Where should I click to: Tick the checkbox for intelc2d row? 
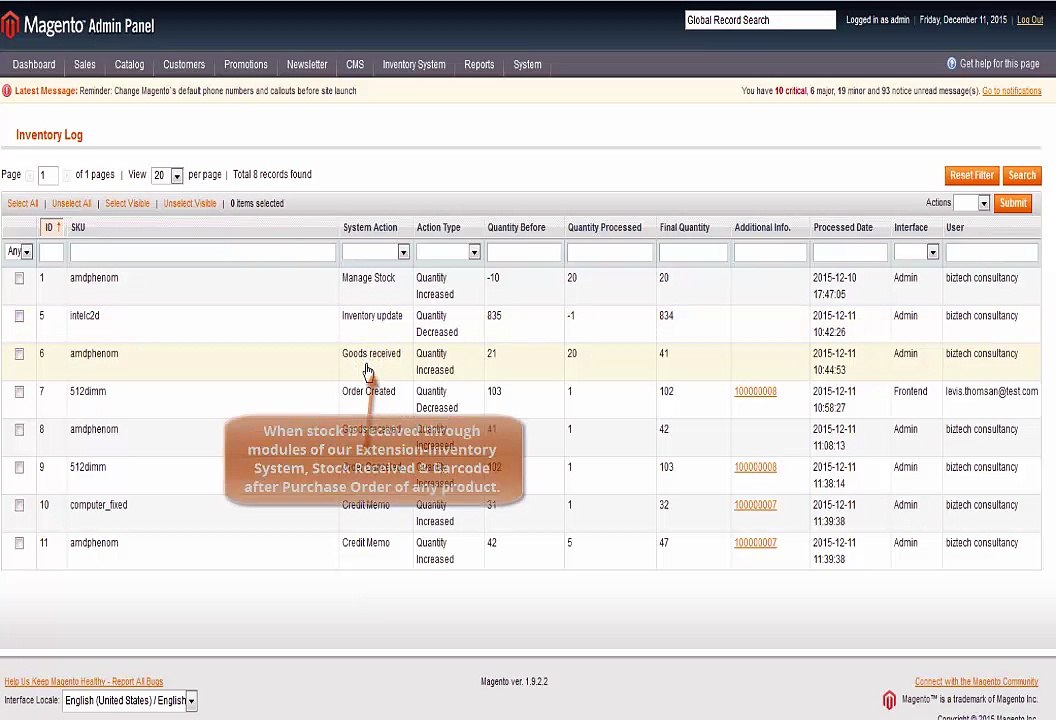coord(20,315)
